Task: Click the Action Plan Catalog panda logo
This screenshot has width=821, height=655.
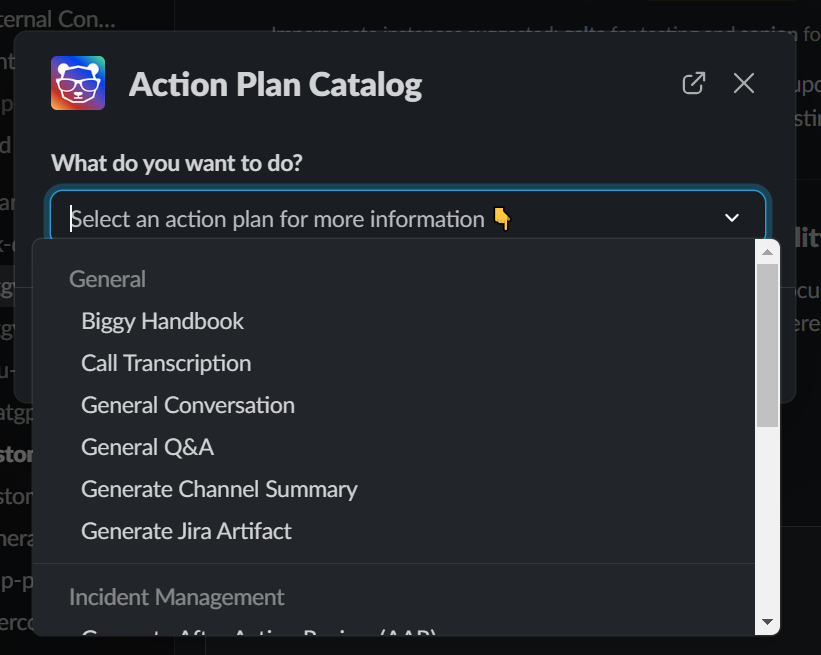Action: pyautogui.click(x=77, y=83)
